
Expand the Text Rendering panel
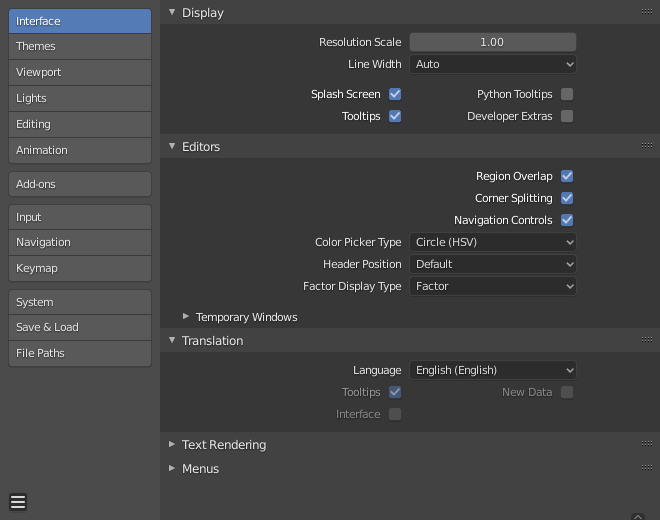point(172,444)
